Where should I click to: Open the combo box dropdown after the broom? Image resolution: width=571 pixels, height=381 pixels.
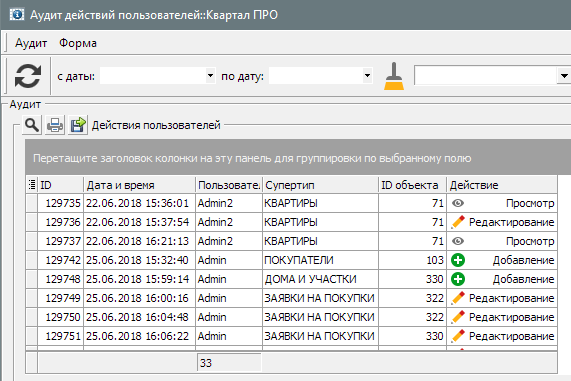point(564,76)
